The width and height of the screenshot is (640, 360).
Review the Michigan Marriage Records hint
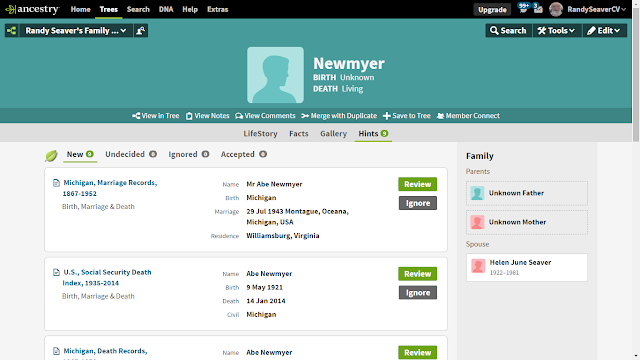coord(418,184)
